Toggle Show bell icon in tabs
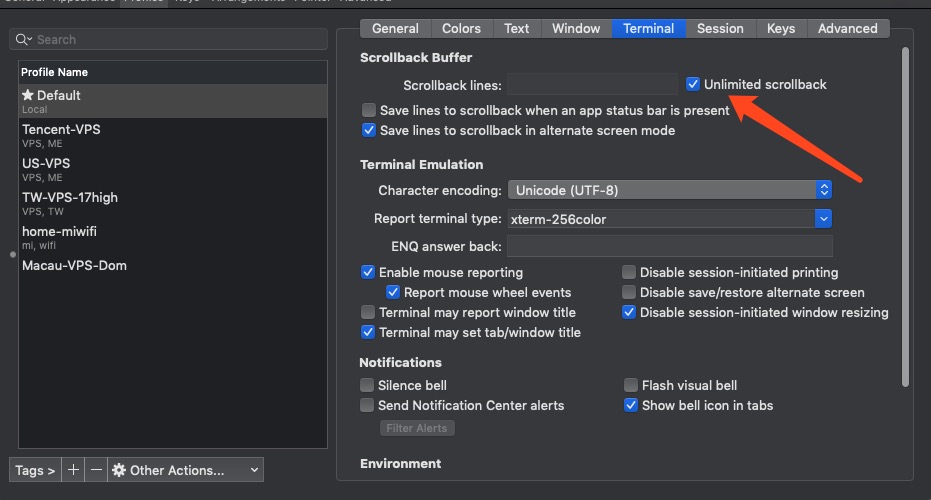This screenshot has width=931, height=500. pyautogui.click(x=631, y=405)
